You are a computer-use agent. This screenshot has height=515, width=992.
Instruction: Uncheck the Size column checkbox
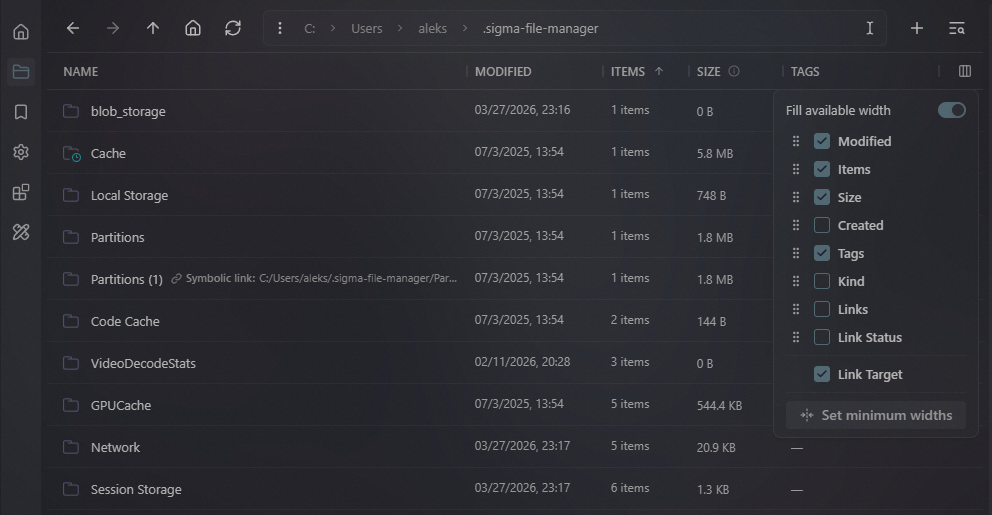(x=822, y=197)
